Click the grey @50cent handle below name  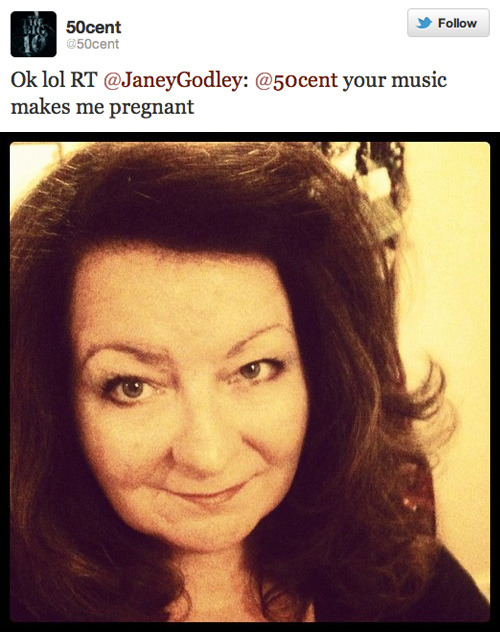pos(93,44)
